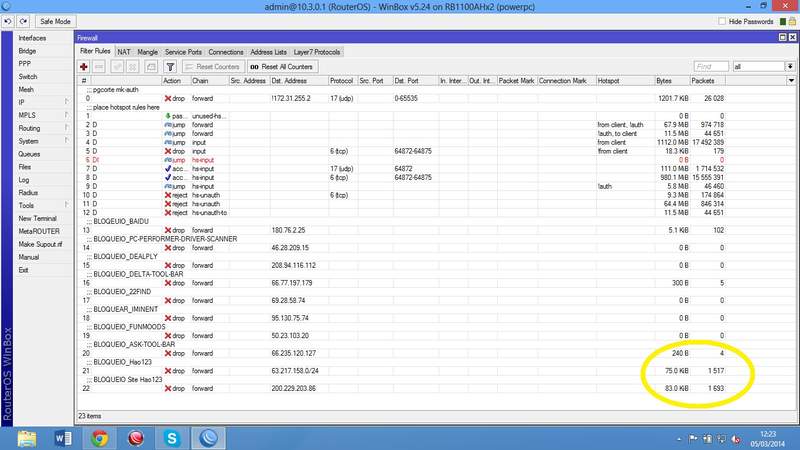The image size is (800, 450).
Task: Open the filter funnel icon
Action: [170, 67]
